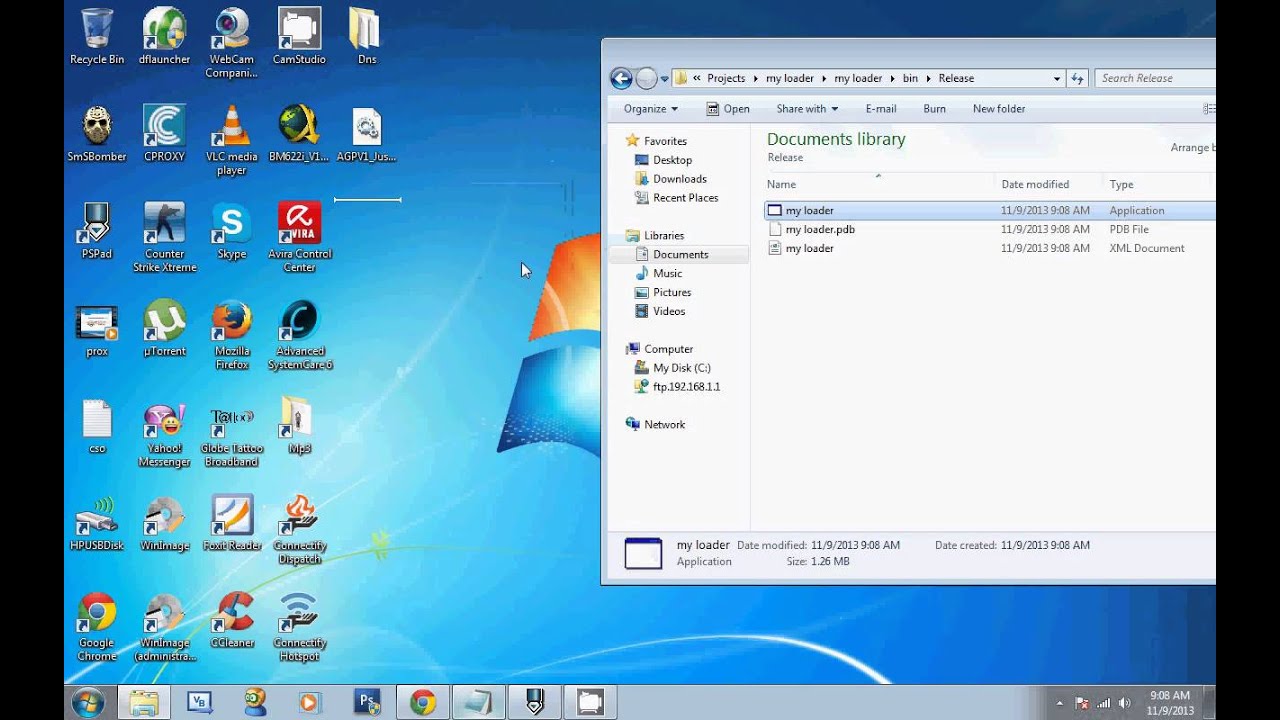The image size is (1280, 720).
Task: Open Foxit Reader desktop shortcut
Action: pos(232,523)
